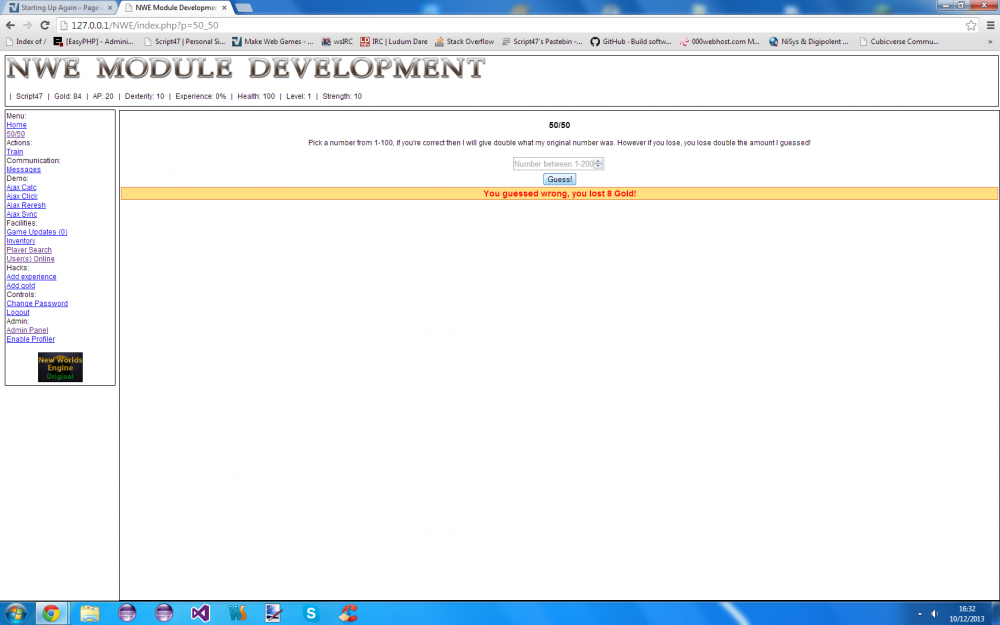Focus the Number between 1-200 input field
This screenshot has height=625, width=1000.
pyautogui.click(x=552, y=163)
